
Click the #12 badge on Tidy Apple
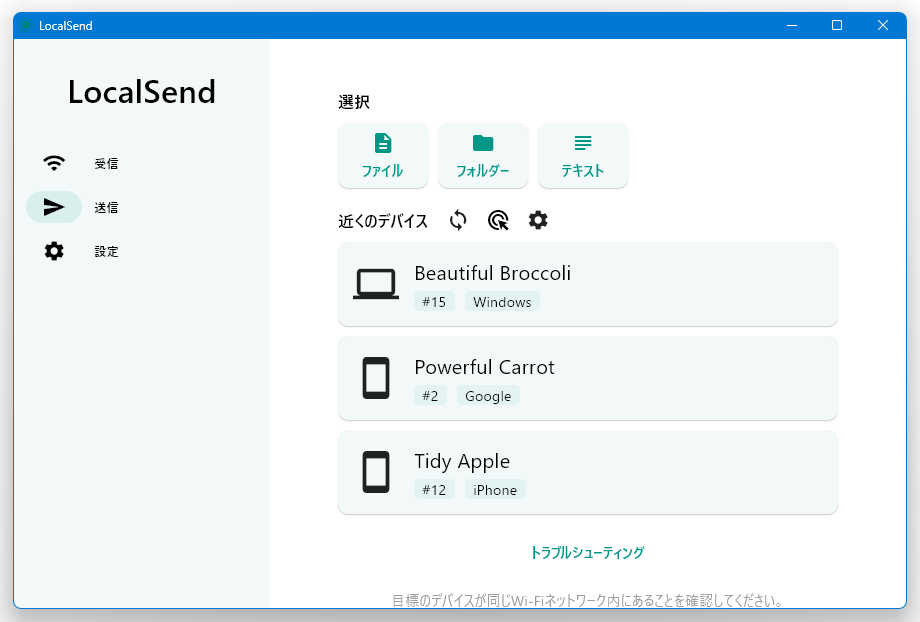(x=434, y=489)
